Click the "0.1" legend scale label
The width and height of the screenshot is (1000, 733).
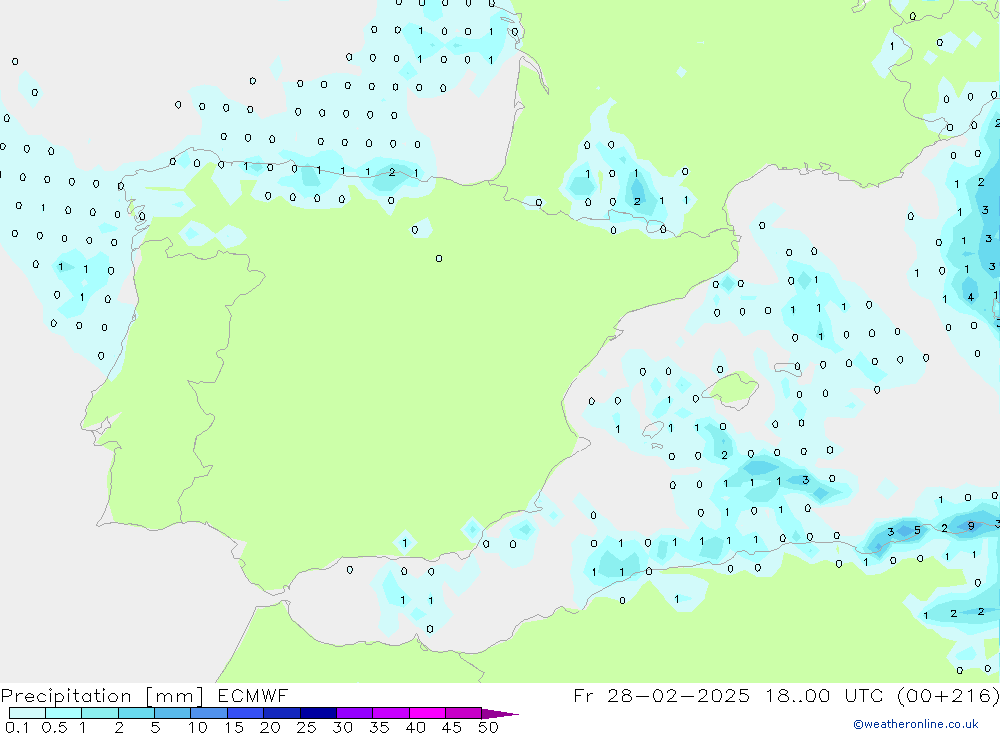(x=17, y=727)
